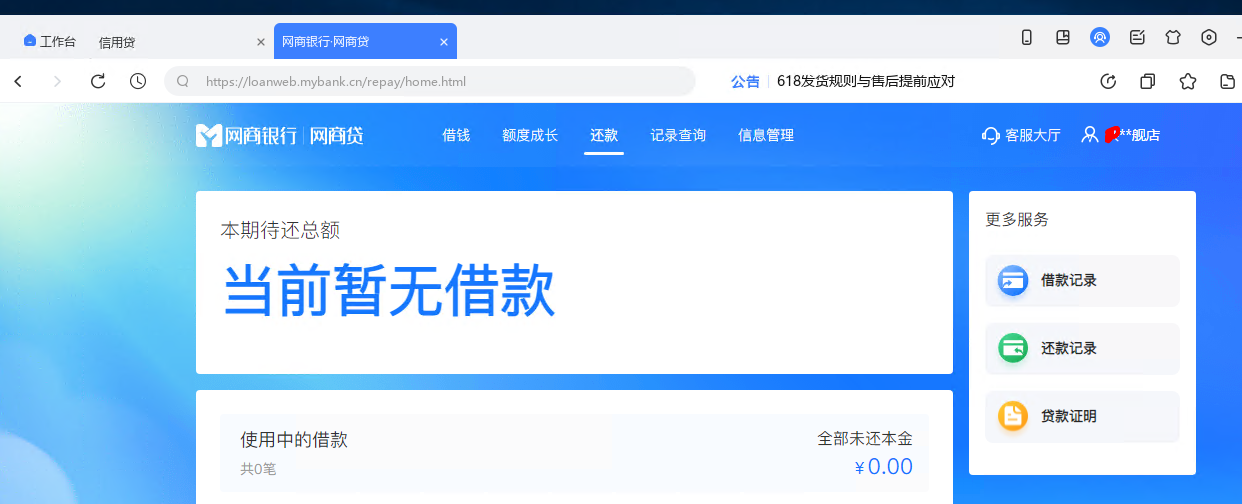Open the 借钱 navigation menu
The image size is (1242, 504).
[456, 135]
